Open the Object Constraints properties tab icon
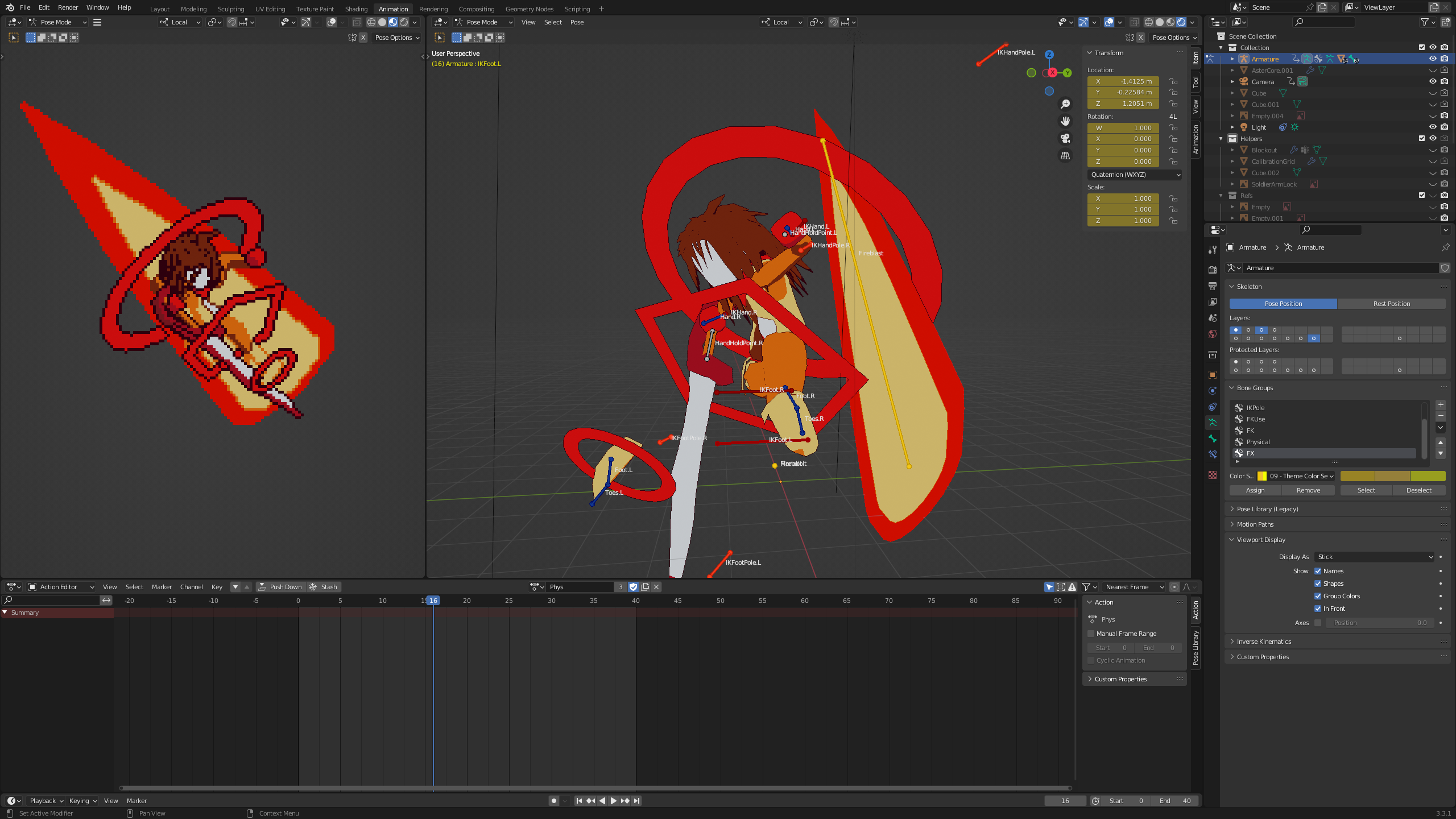Screen dimensions: 1456x819 pyautogui.click(x=1213, y=407)
